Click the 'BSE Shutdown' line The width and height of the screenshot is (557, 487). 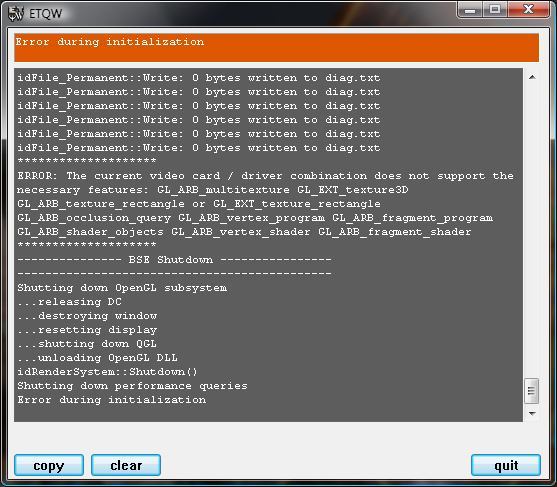pyautogui.click(x=174, y=260)
